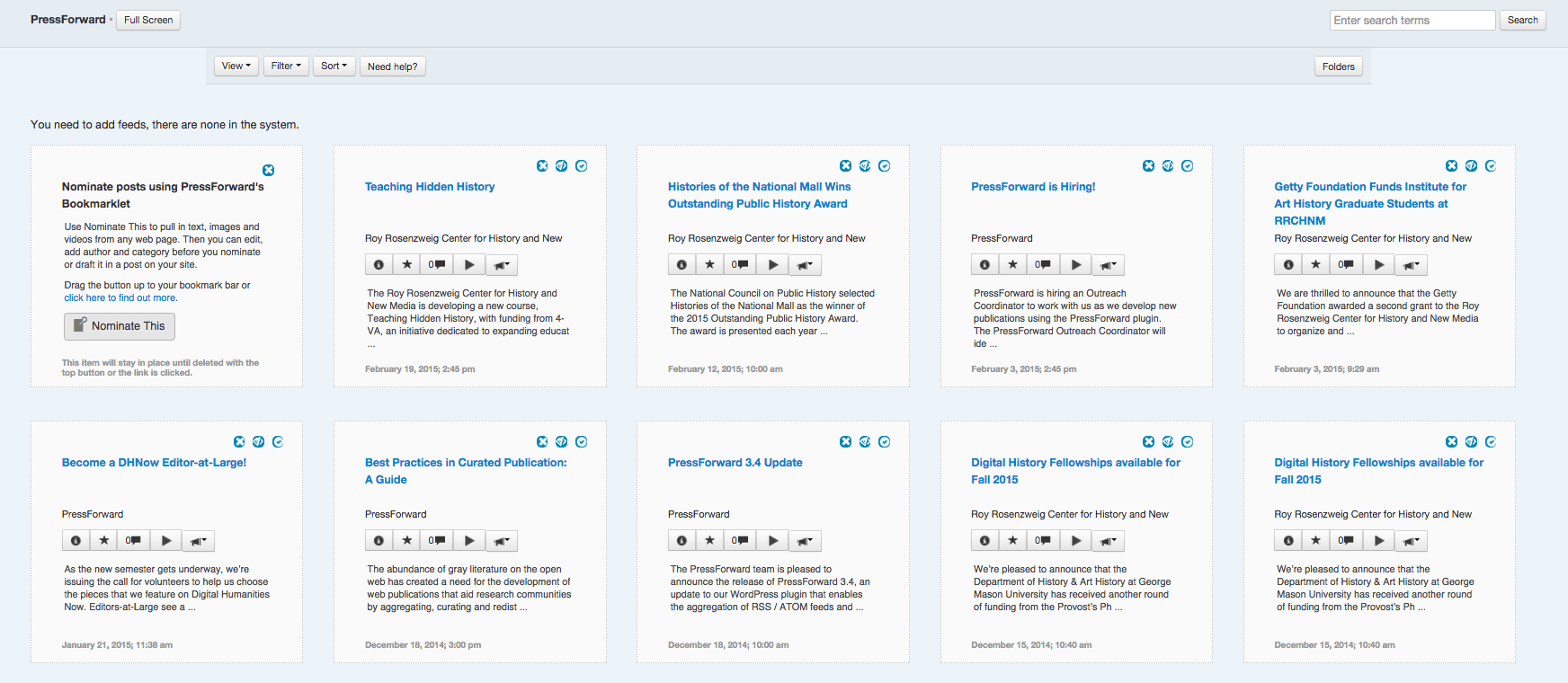Toggle checkmark circle on PressForward 3.4 Update card
The image size is (1568, 683).
(885, 442)
